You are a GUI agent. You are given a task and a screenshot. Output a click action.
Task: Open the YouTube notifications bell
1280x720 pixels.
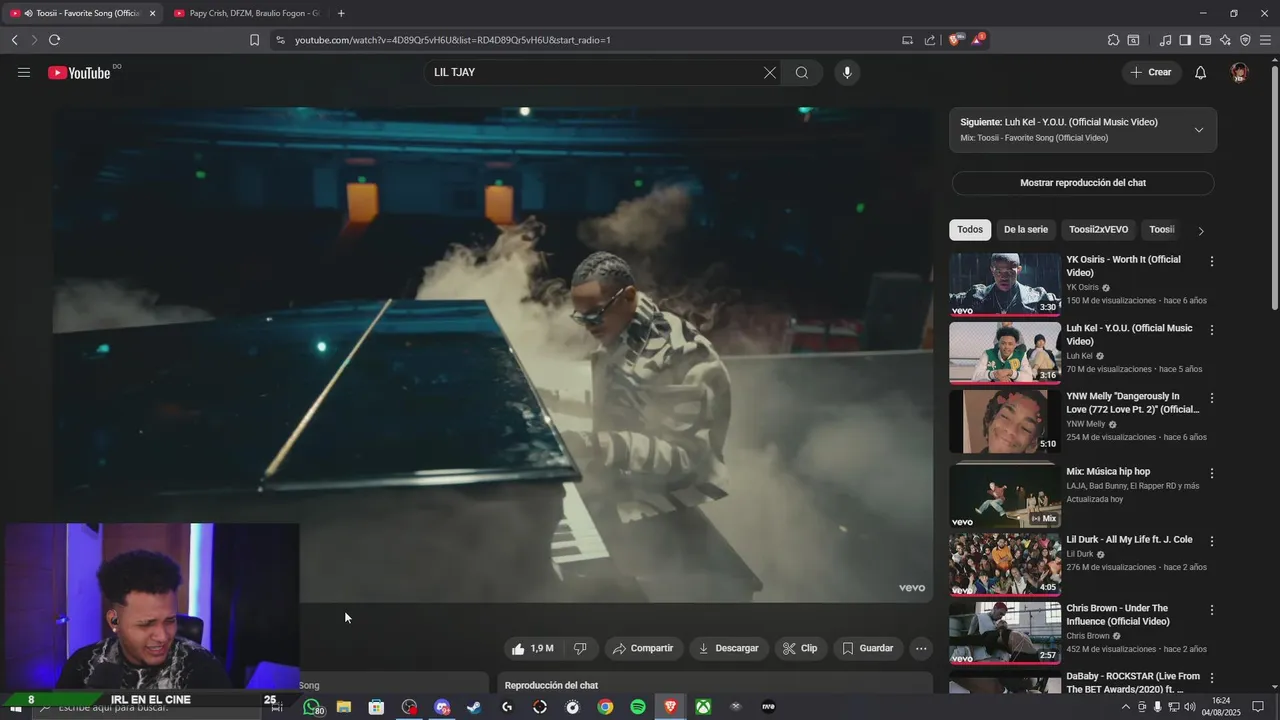point(1201,72)
